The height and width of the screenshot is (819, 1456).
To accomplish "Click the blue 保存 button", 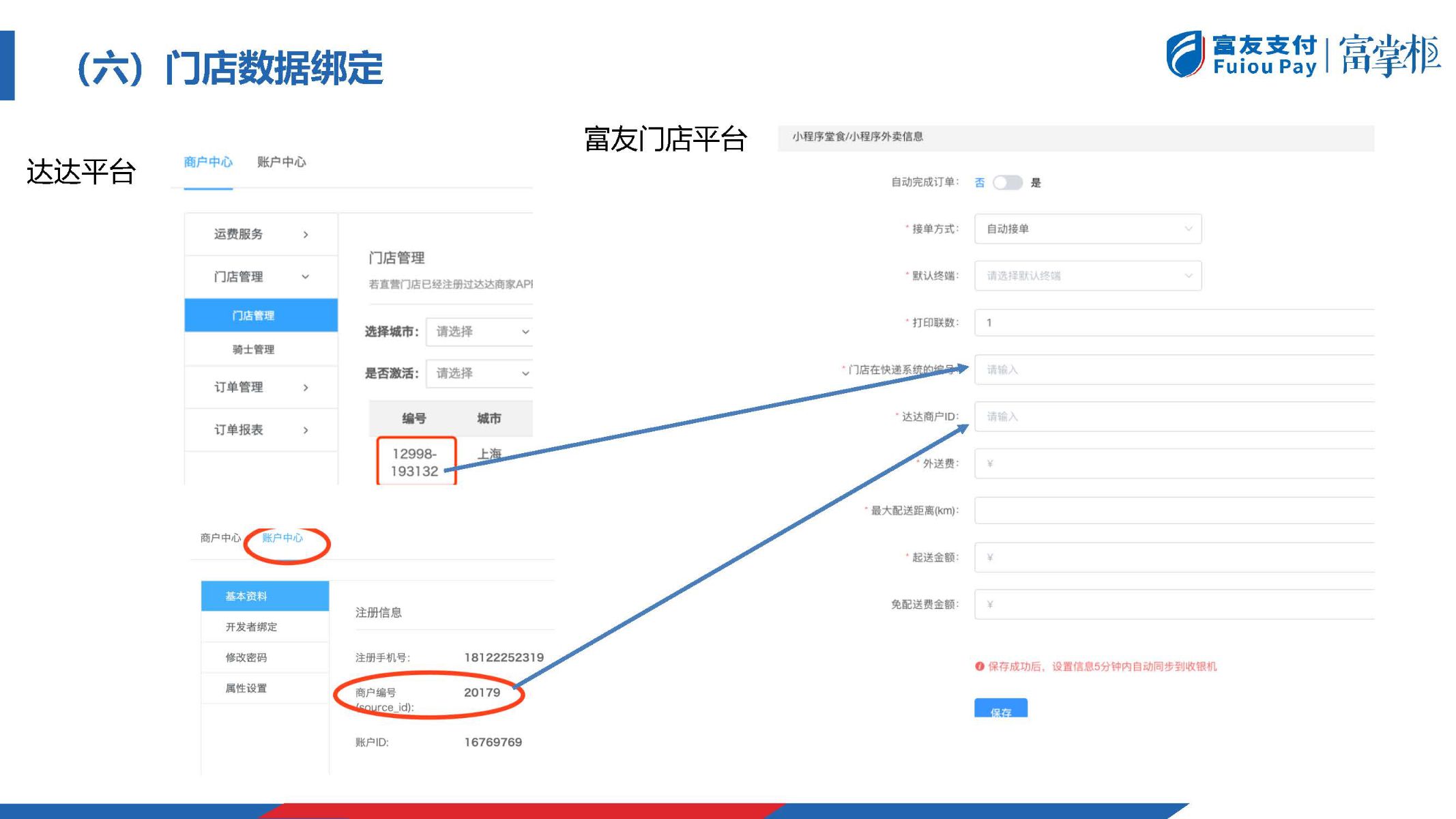I will click(1000, 708).
